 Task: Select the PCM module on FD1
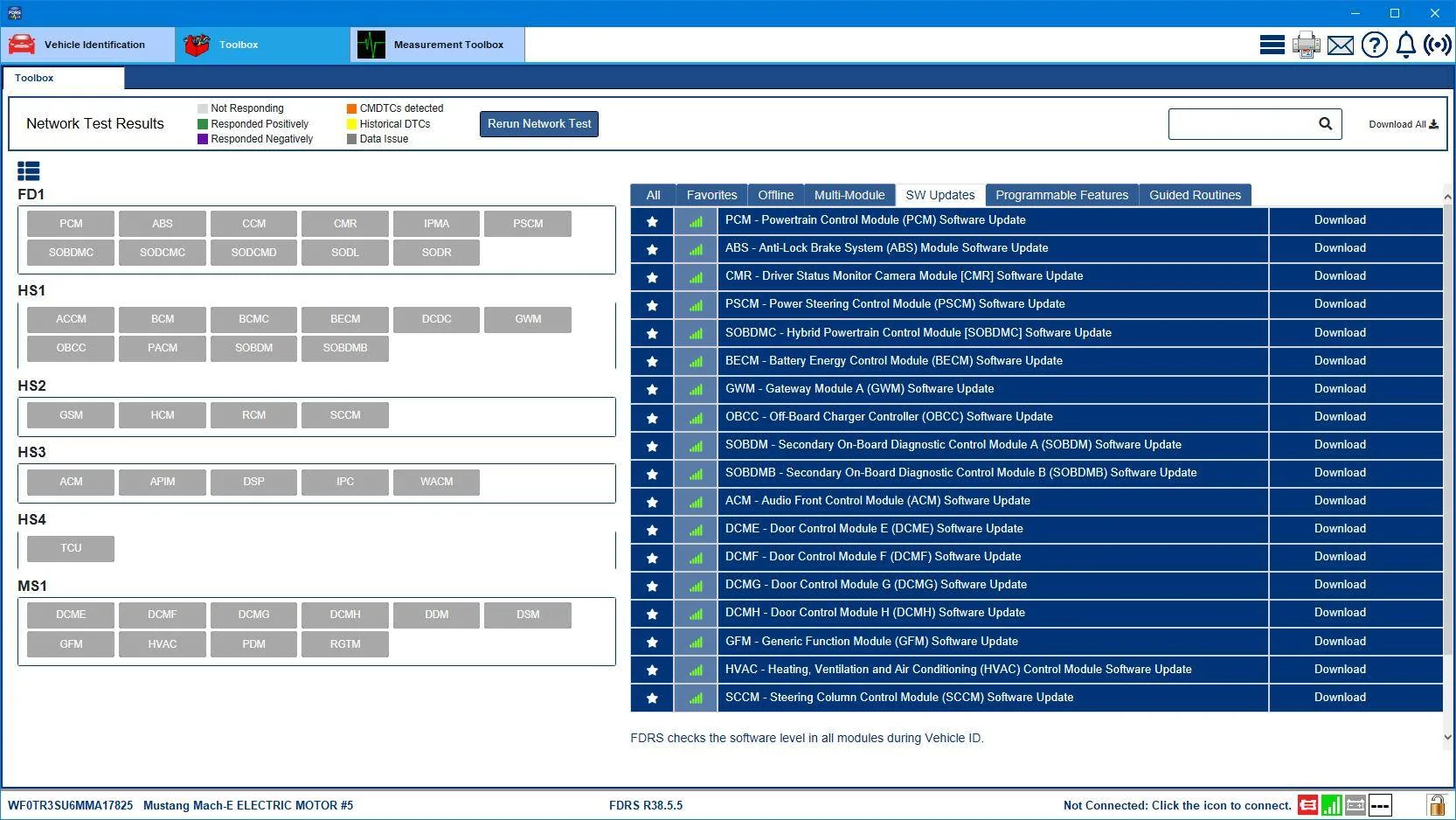tap(71, 224)
